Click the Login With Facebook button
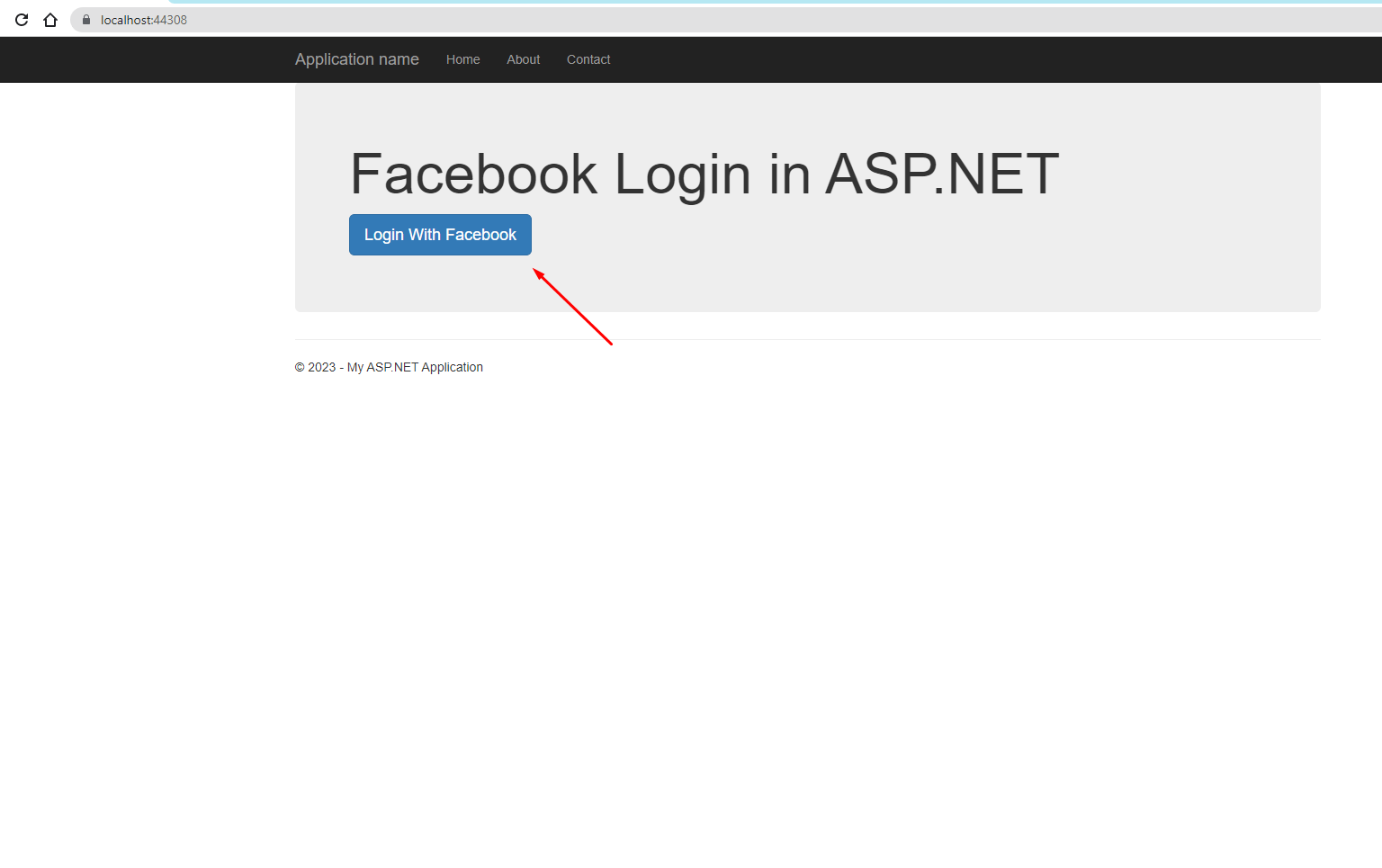The width and height of the screenshot is (1382, 868). [x=440, y=235]
